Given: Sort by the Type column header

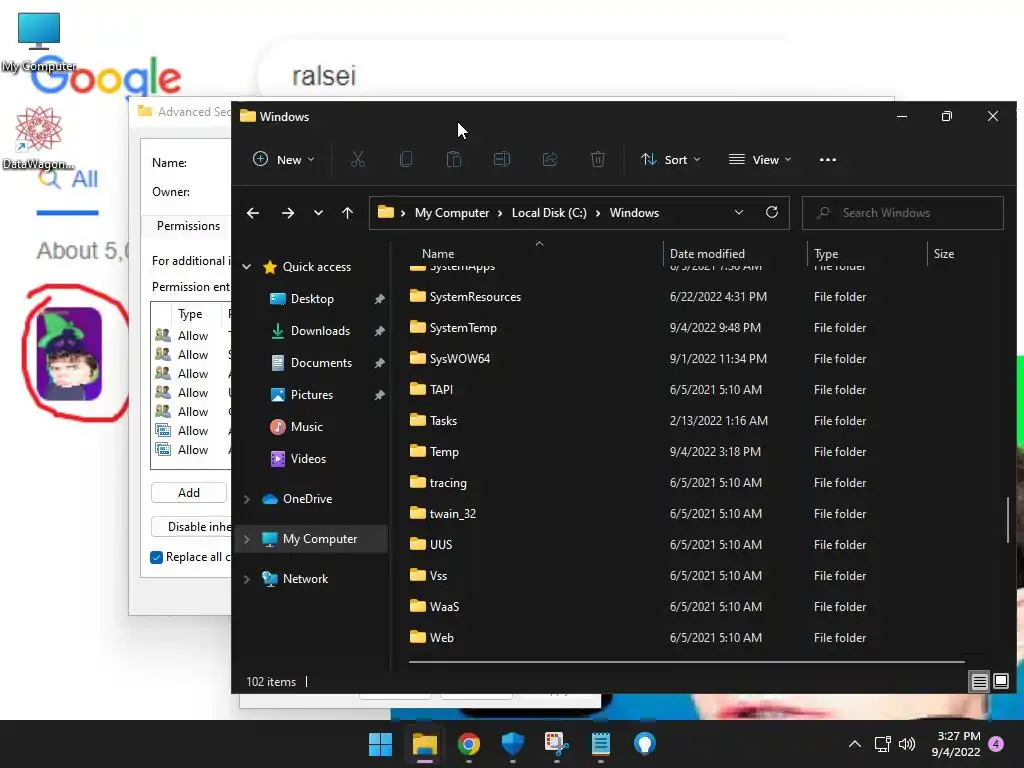Looking at the screenshot, I should pos(867,253).
